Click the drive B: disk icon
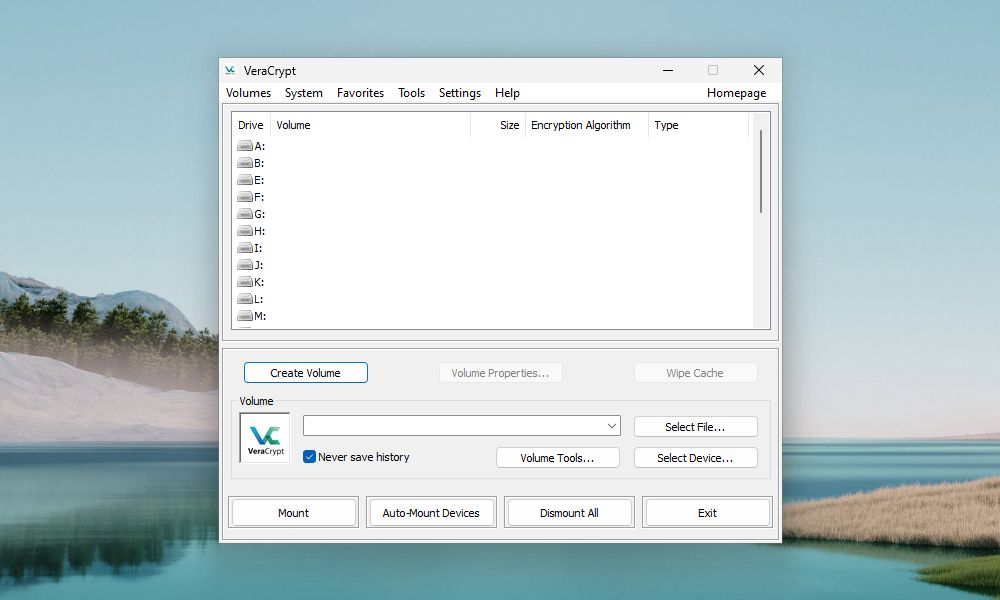Image resolution: width=1000 pixels, height=600 pixels. [245, 163]
